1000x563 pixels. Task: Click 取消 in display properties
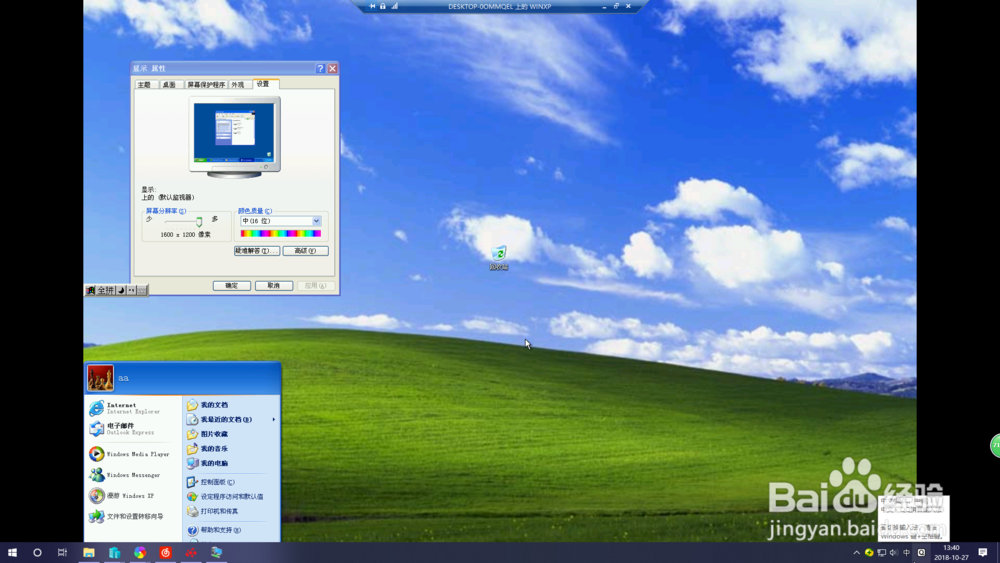(274, 286)
